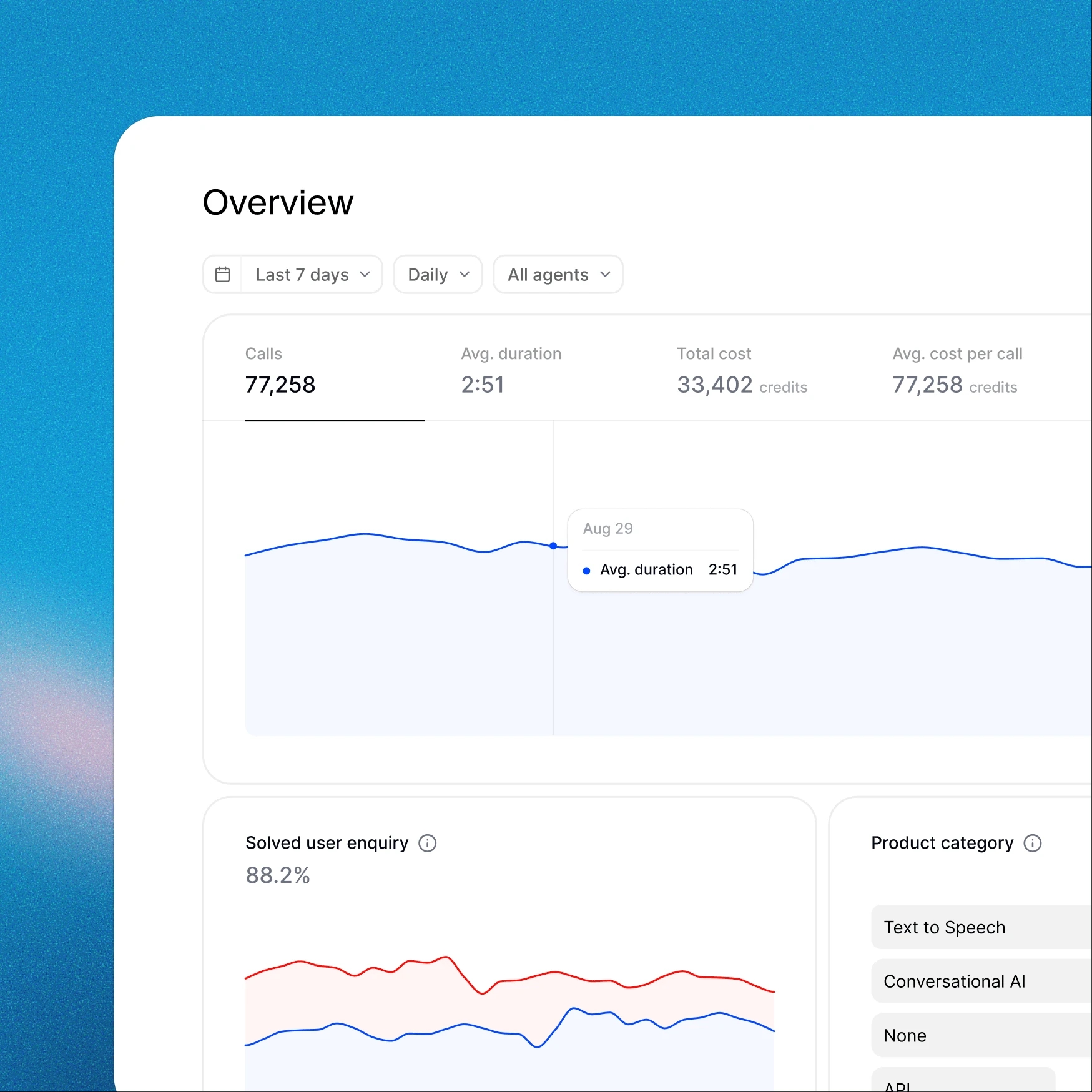Open the All agents filter dropdown
This screenshot has width=1092, height=1092.
[557, 274]
